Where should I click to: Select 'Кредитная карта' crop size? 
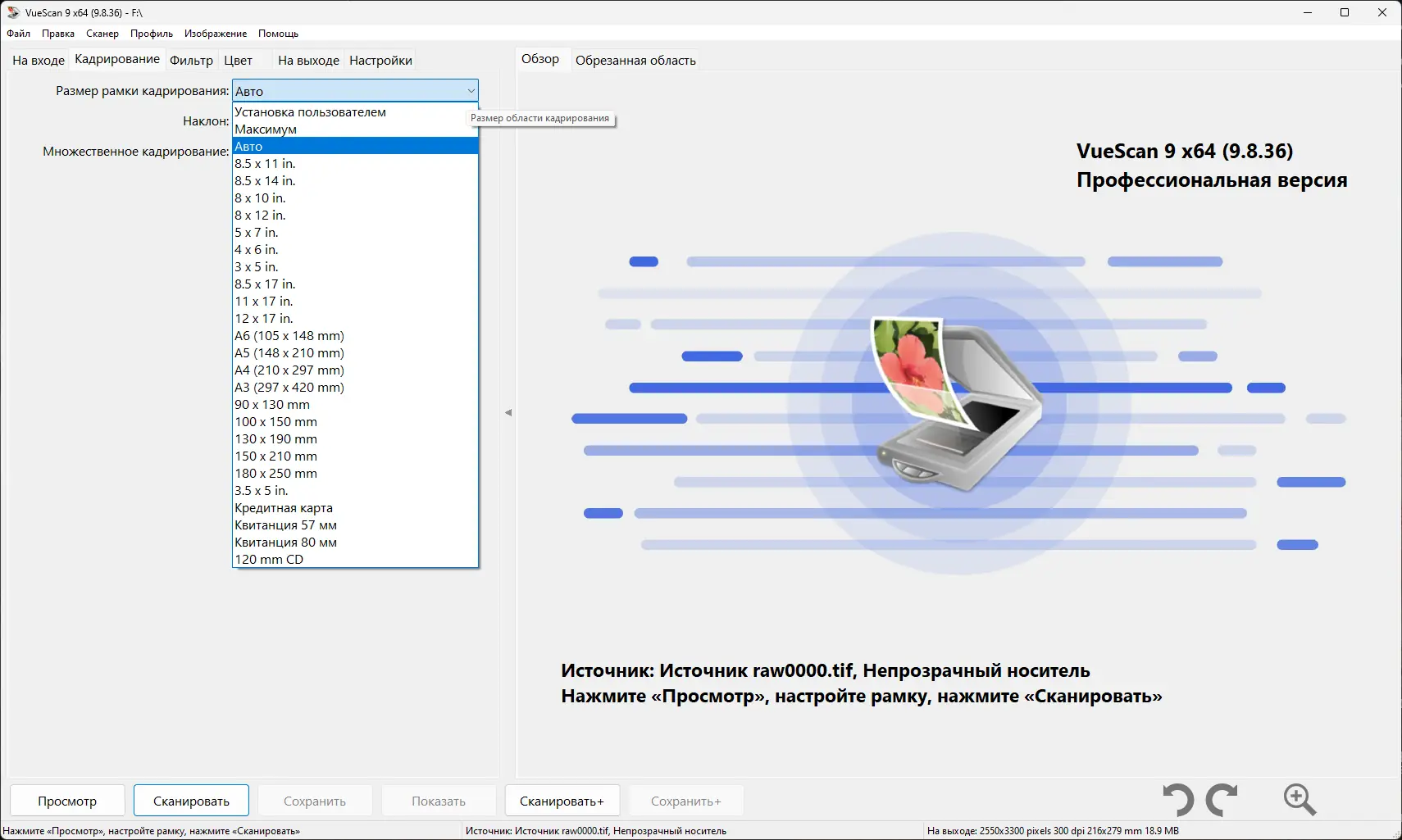coord(355,508)
